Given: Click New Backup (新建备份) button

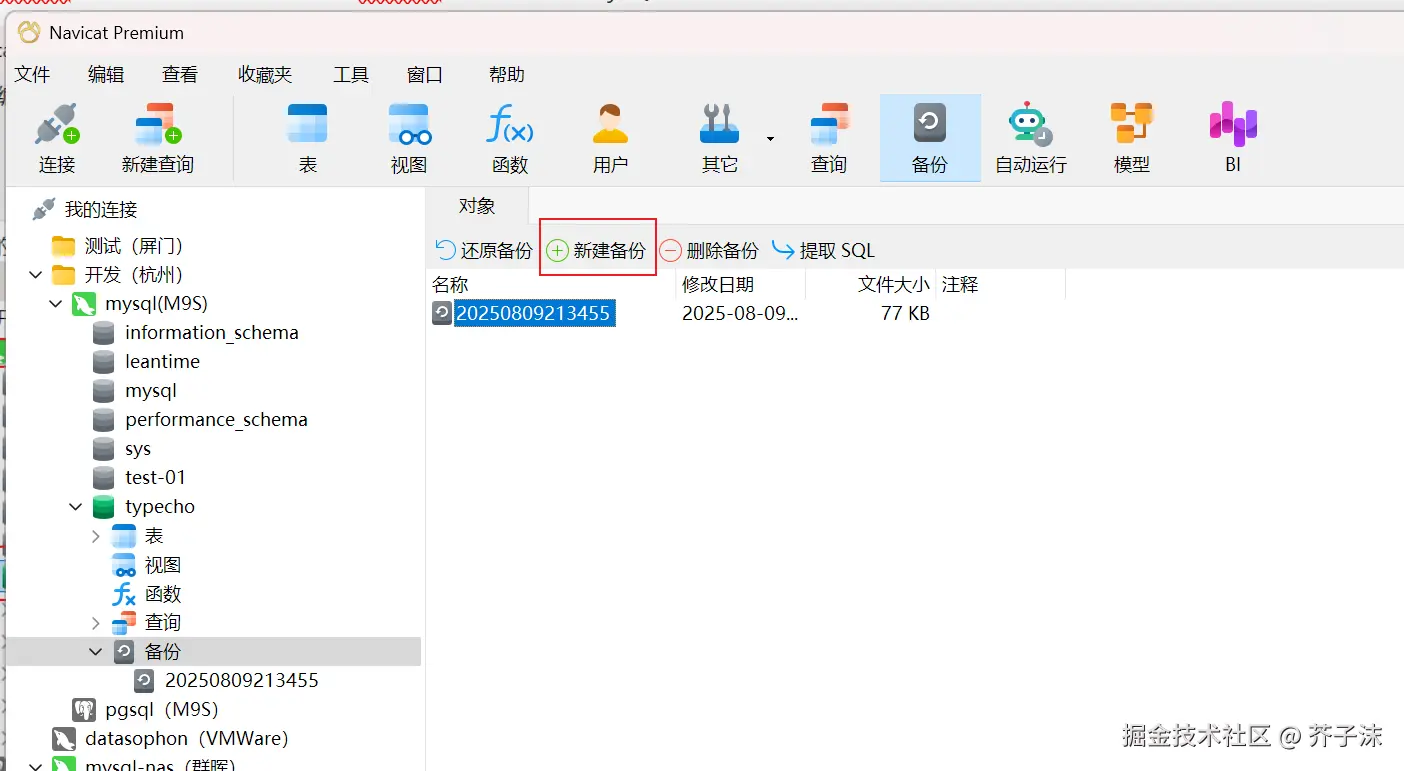Looking at the screenshot, I should point(597,250).
